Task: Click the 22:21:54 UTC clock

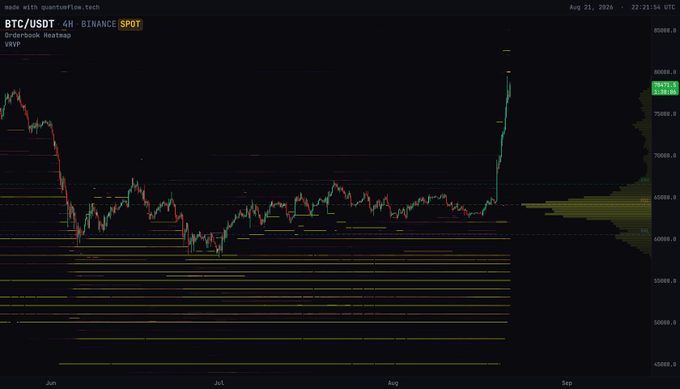Action: 653,7
